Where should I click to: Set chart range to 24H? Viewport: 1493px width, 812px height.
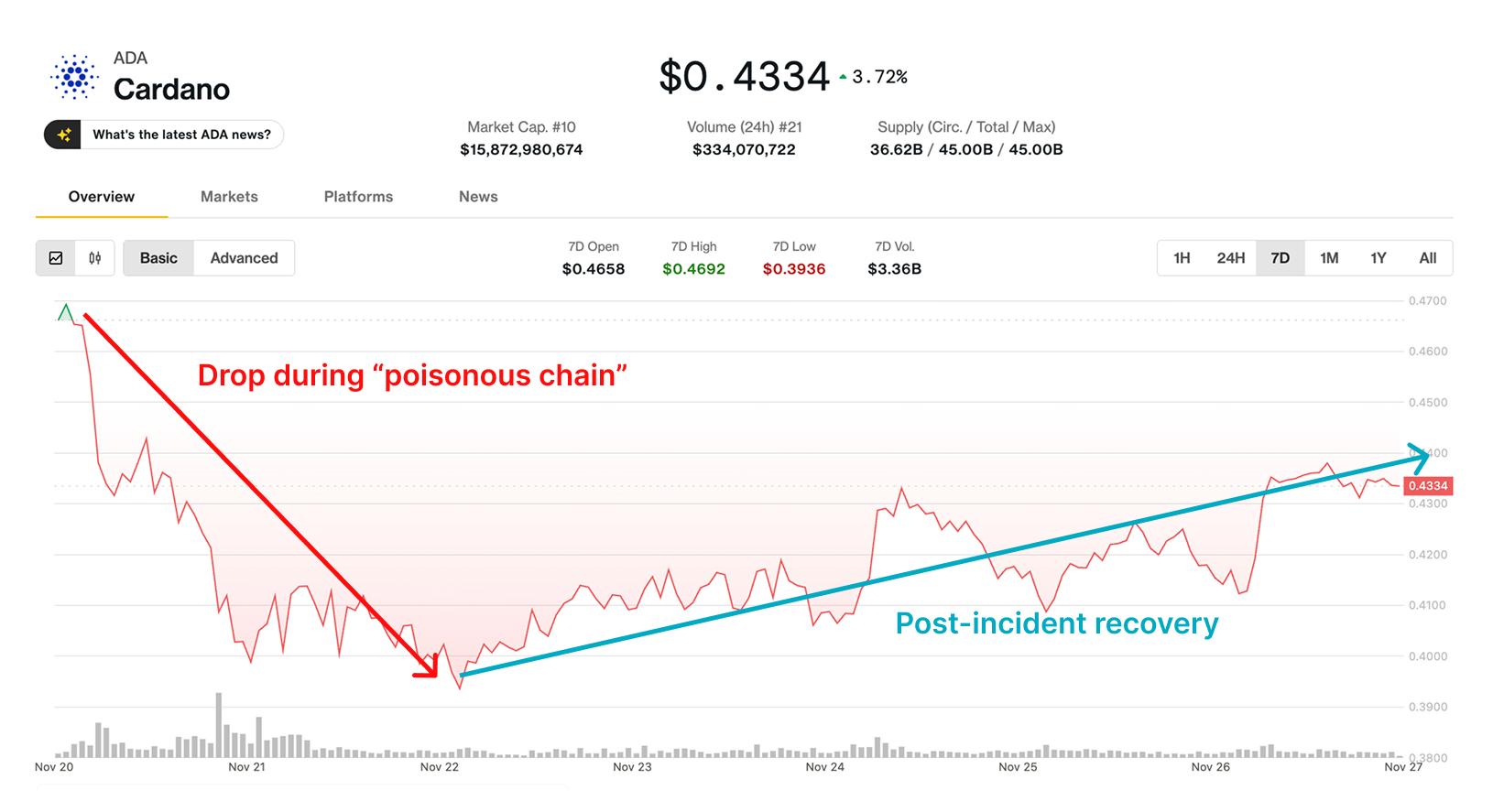pyautogui.click(x=1230, y=258)
